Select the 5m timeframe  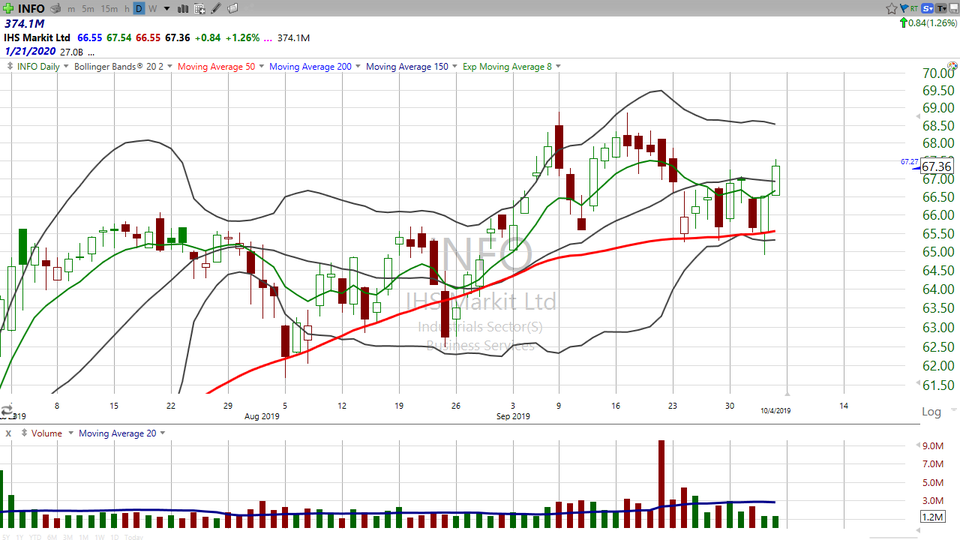click(x=88, y=9)
